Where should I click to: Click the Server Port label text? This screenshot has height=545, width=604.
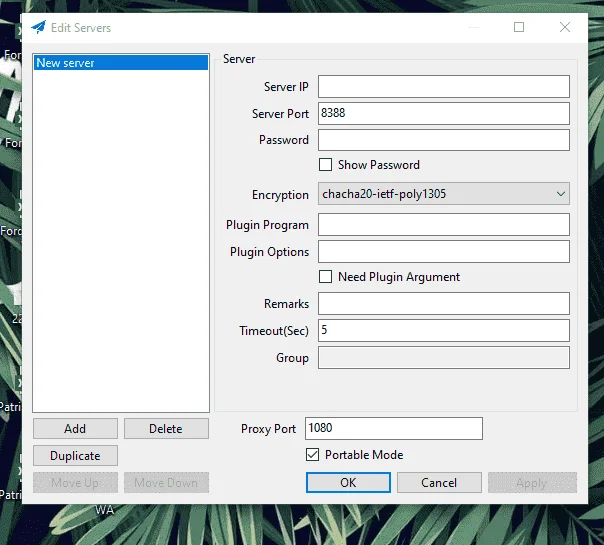point(280,114)
